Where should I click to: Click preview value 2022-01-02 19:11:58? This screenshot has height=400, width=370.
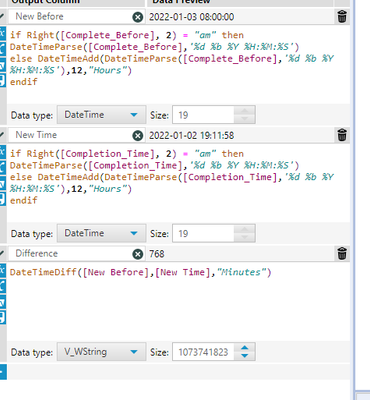point(191,135)
